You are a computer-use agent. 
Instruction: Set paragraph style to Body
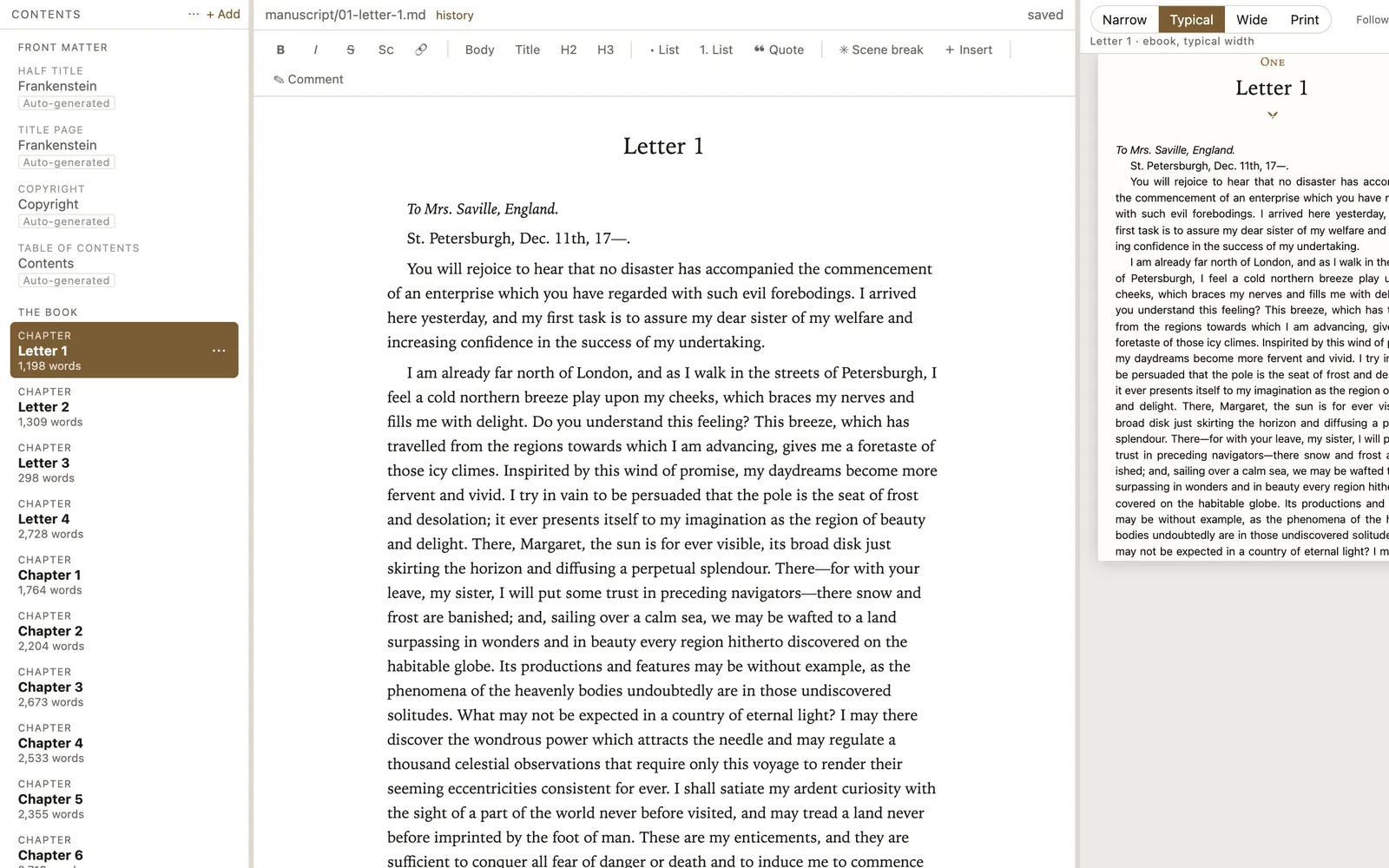coord(479,49)
